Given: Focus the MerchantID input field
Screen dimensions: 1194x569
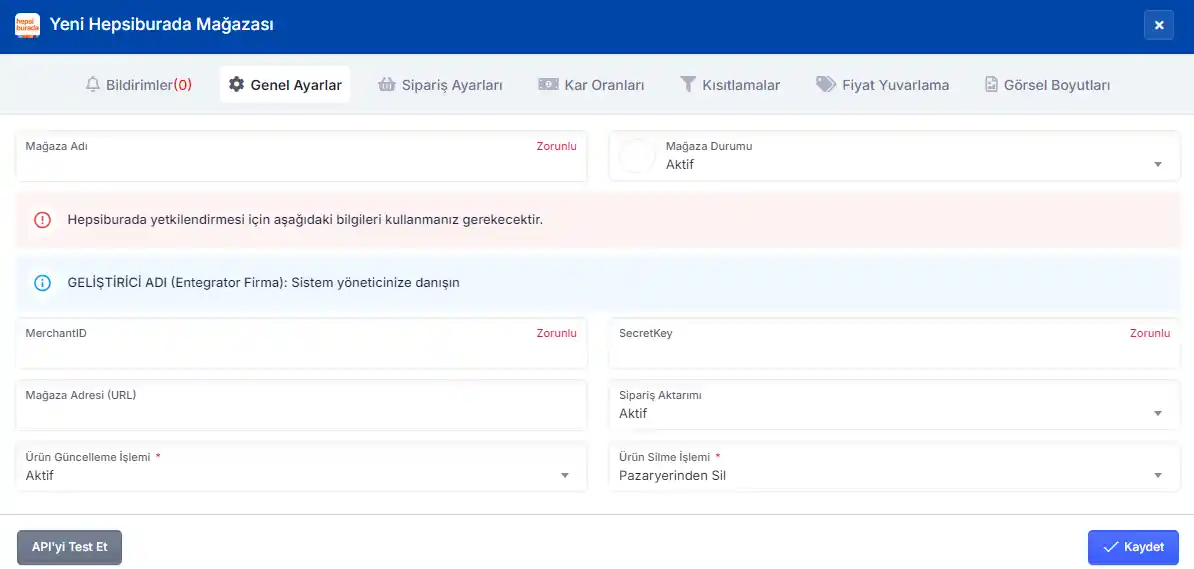Looking at the screenshot, I should (302, 344).
